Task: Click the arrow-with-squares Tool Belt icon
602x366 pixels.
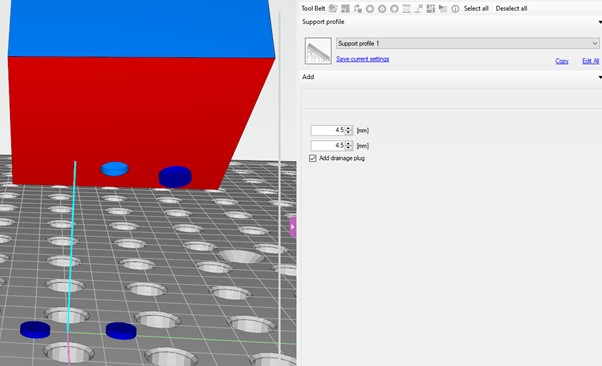Action: pyautogui.click(x=358, y=8)
